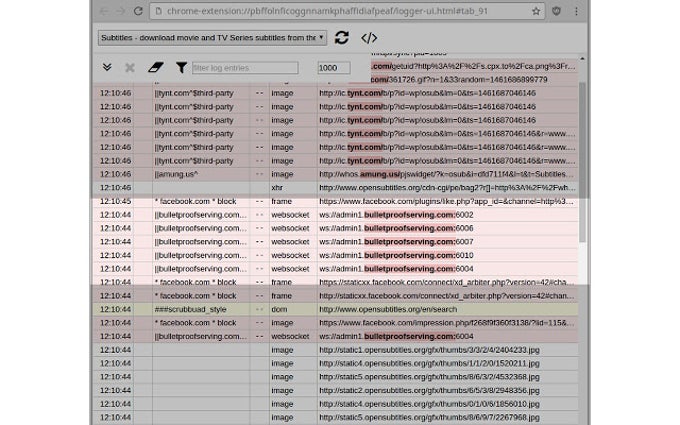Open the shield extension icon
This screenshot has width=680, height=425.
click(556, 11)
